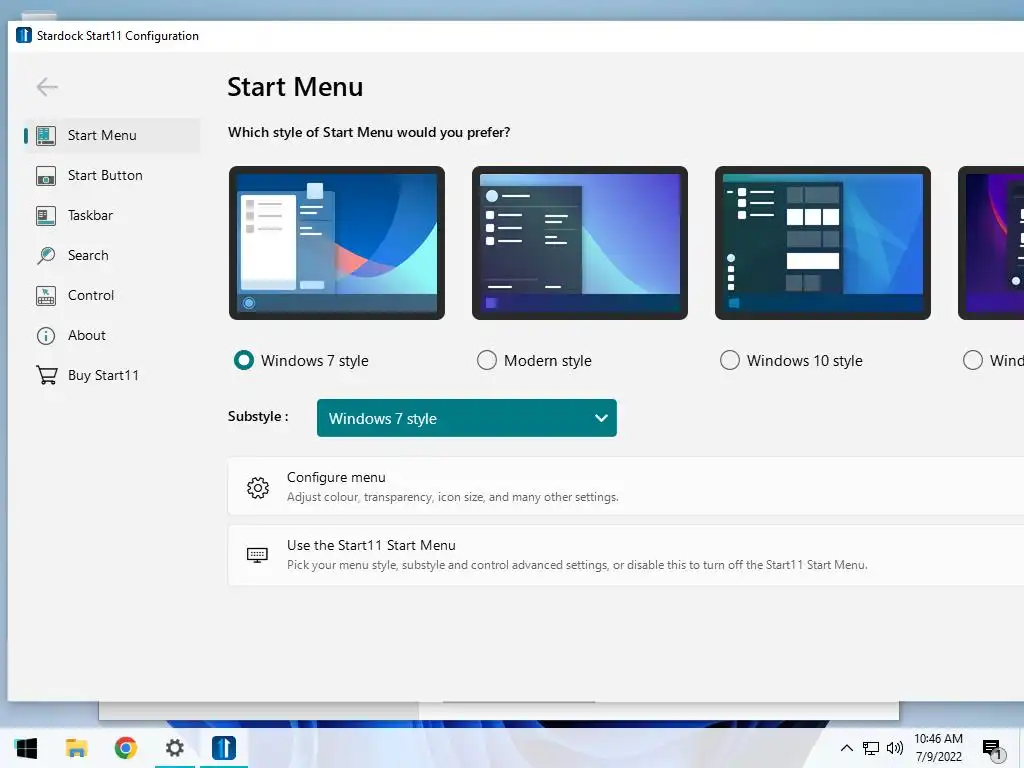1024x768 pixels.
Task: Switch to the Search section
Action: [x=112, y=255]
